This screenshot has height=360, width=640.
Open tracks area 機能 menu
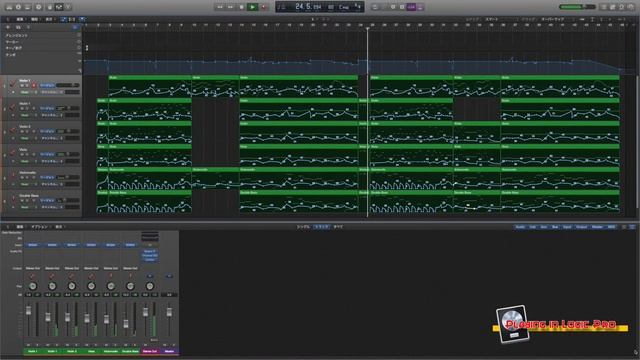click(x=35, y=19)
